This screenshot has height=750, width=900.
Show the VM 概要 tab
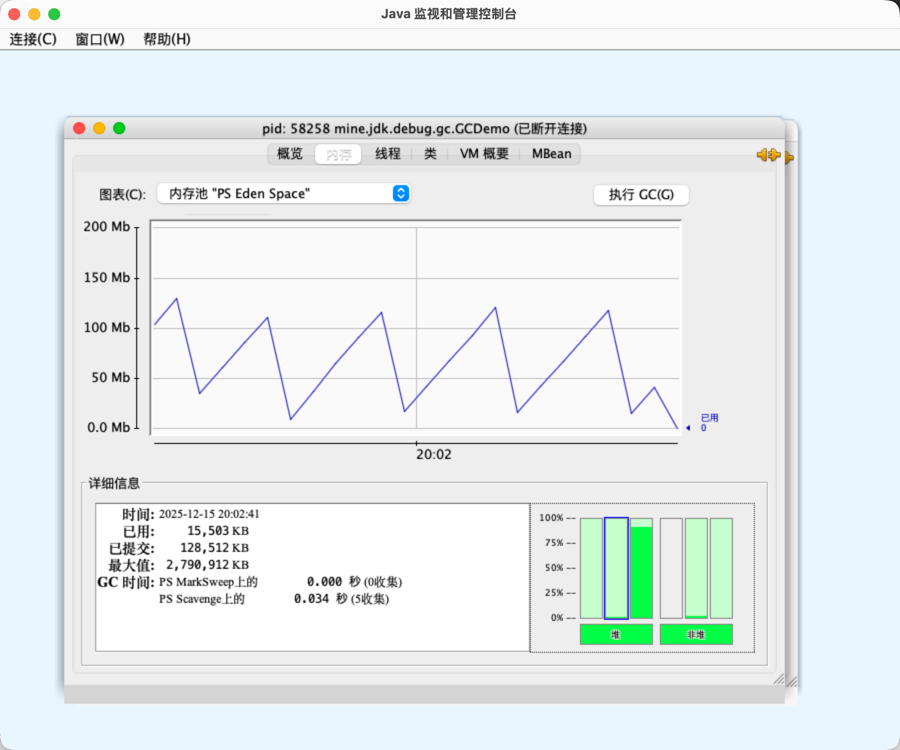coord(484,154)
